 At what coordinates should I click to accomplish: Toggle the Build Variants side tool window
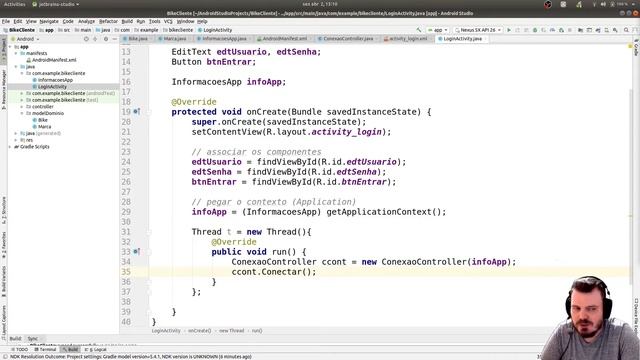[3, 282]
